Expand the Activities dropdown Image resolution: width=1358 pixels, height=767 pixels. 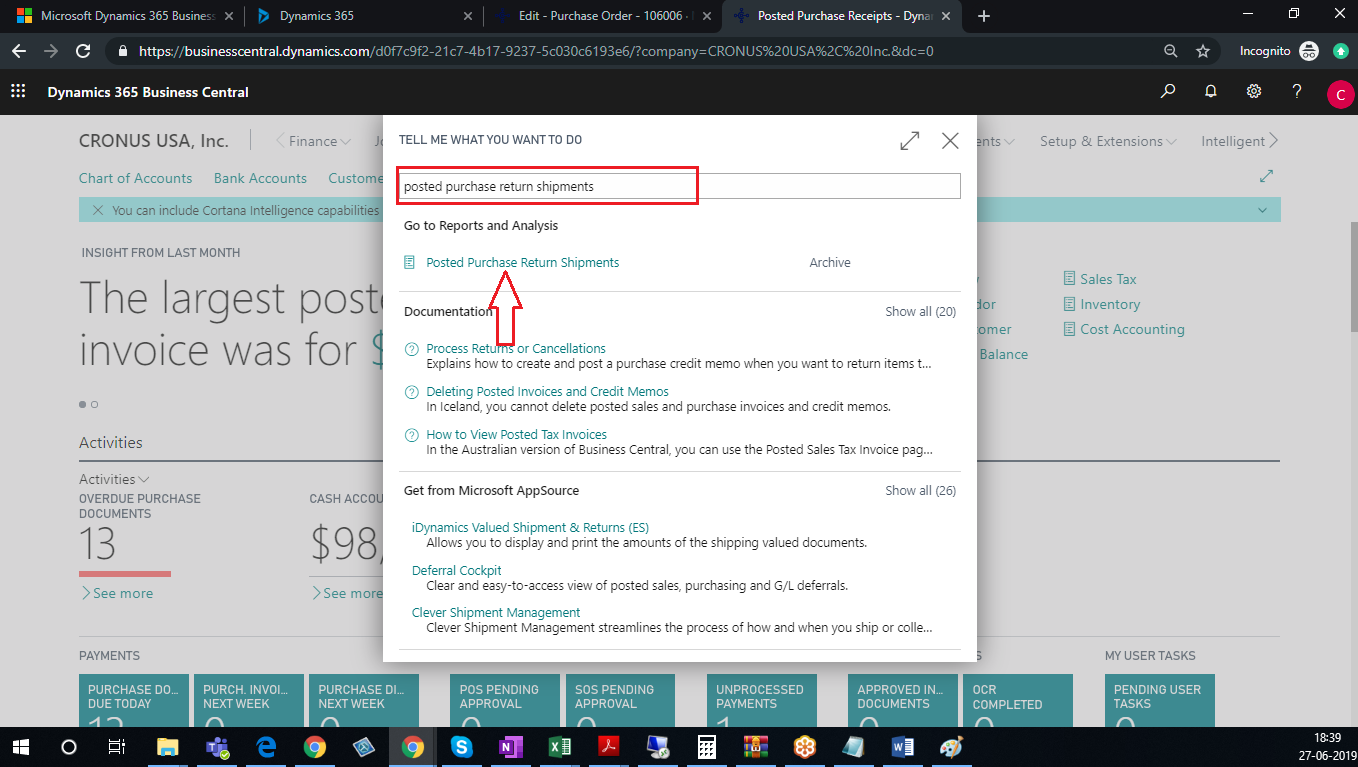tap(114, 479)
